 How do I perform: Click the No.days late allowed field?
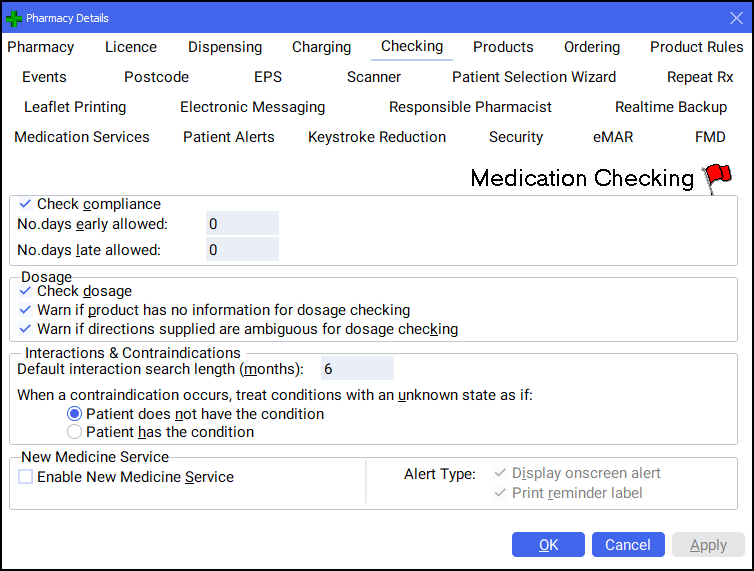click(x=242, y=250)
